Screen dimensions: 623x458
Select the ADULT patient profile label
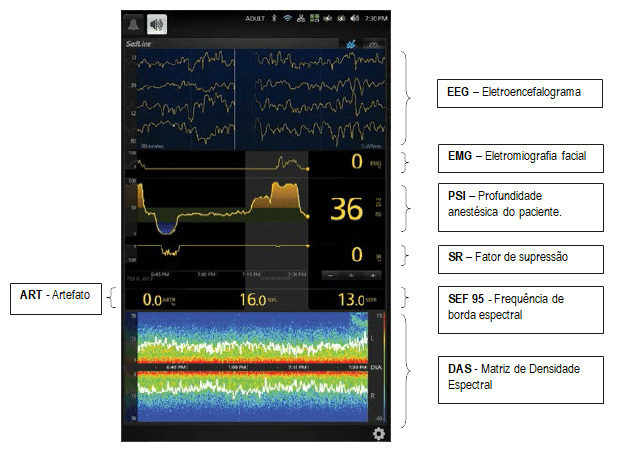(253, 19)
